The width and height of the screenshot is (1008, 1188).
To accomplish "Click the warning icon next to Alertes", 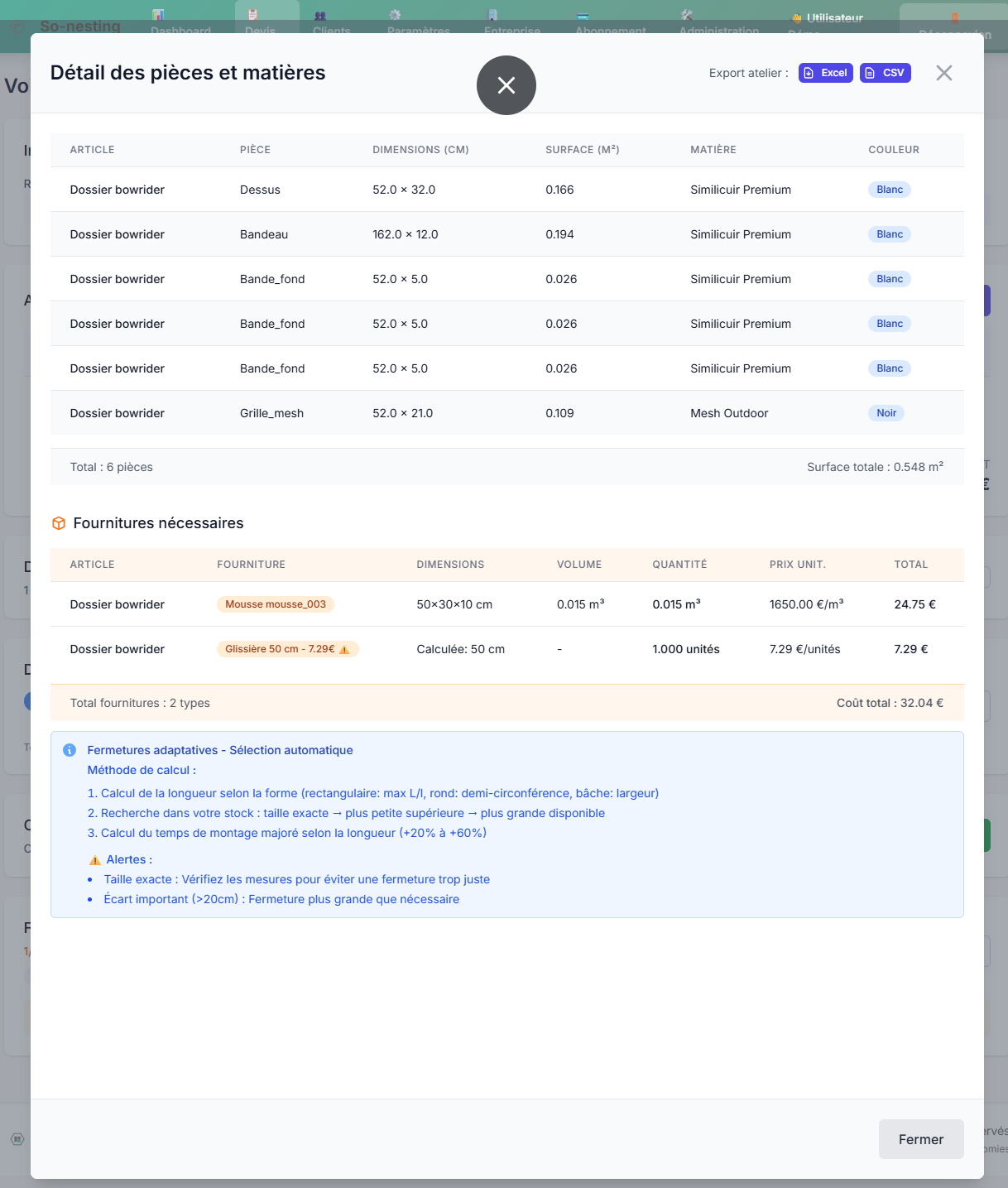I will point(95,860).
